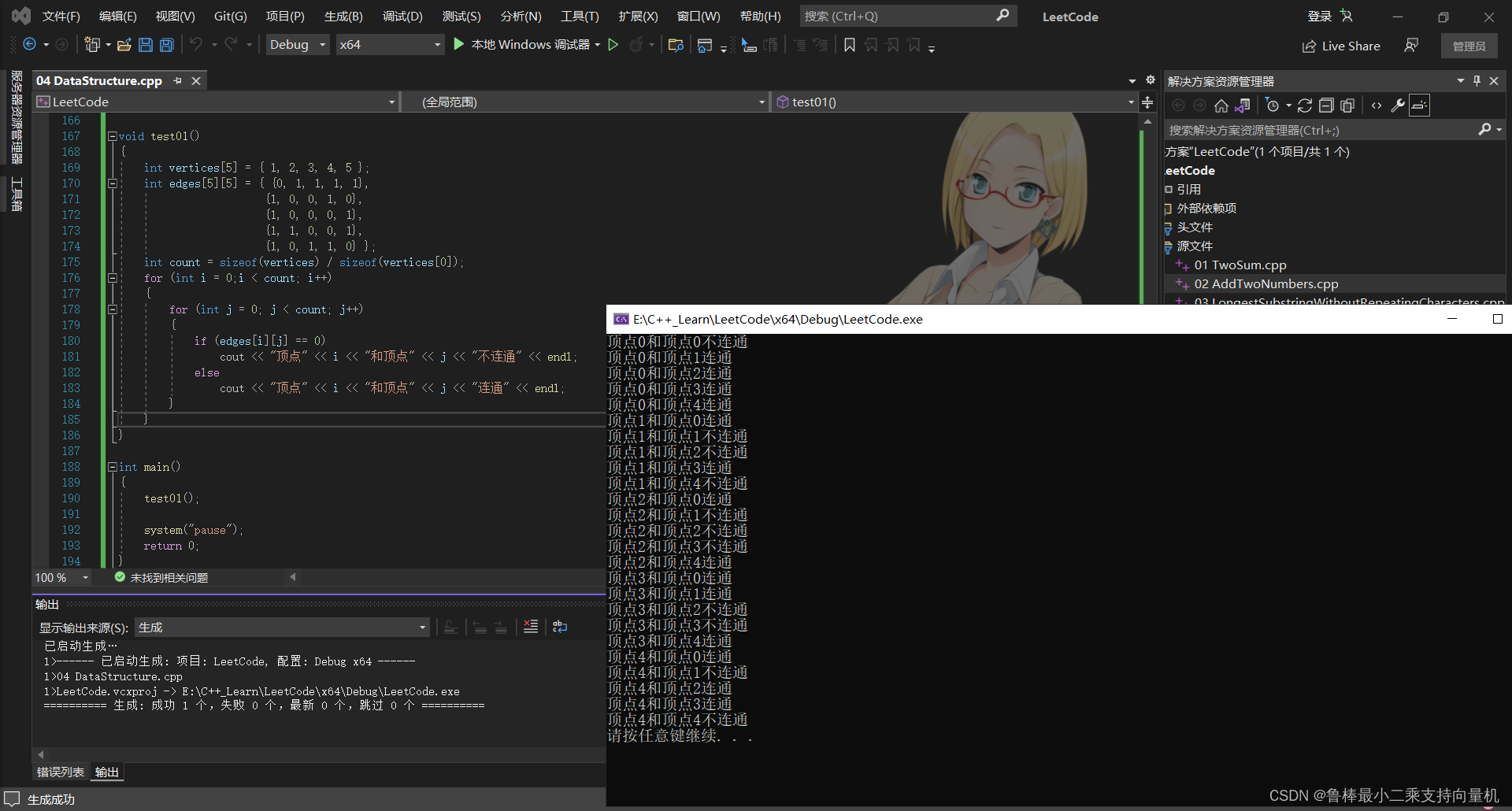Click the editor split window icon

[1147, 102]
